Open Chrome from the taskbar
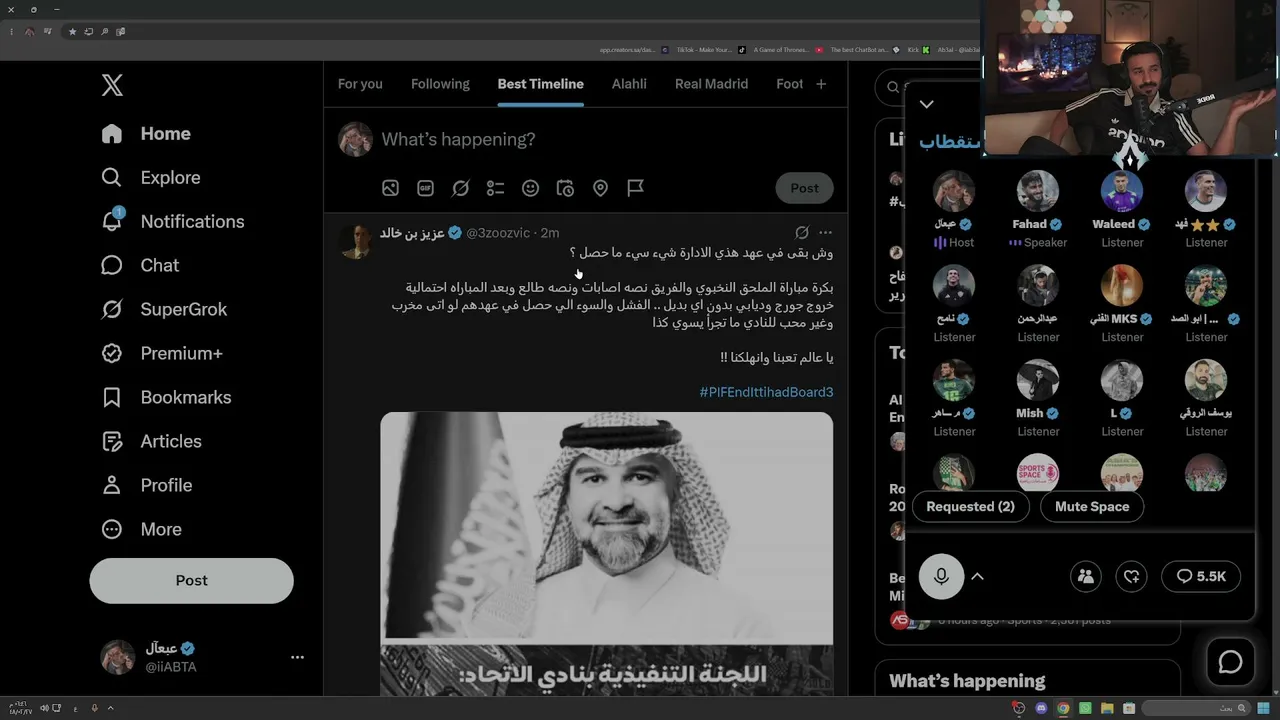 tap(1063, 709)
